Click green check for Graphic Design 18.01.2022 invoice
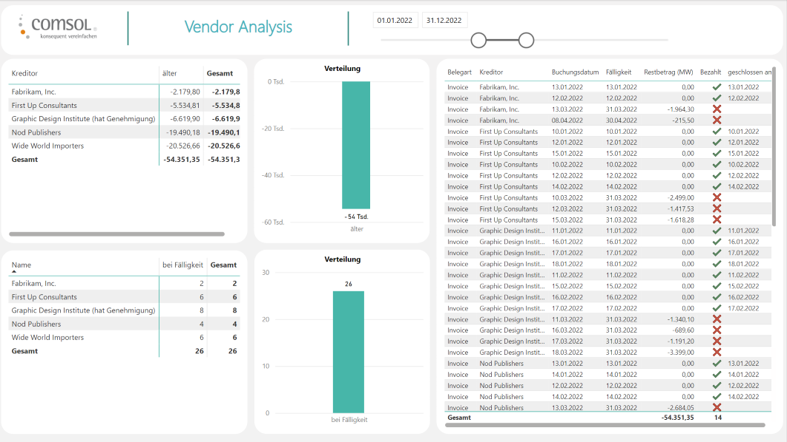 coord(717,264)
